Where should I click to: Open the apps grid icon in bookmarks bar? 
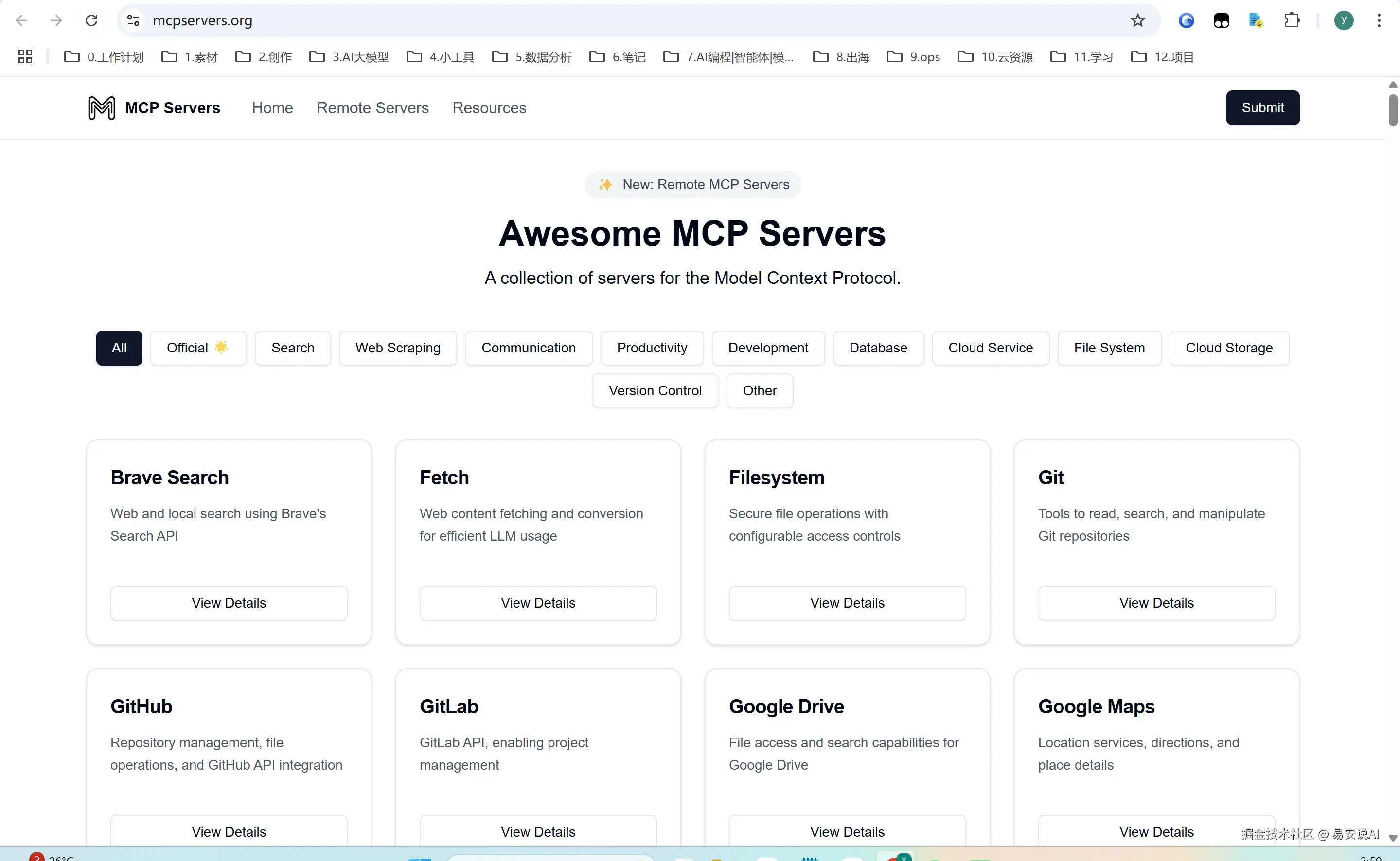tap(25, 56)
